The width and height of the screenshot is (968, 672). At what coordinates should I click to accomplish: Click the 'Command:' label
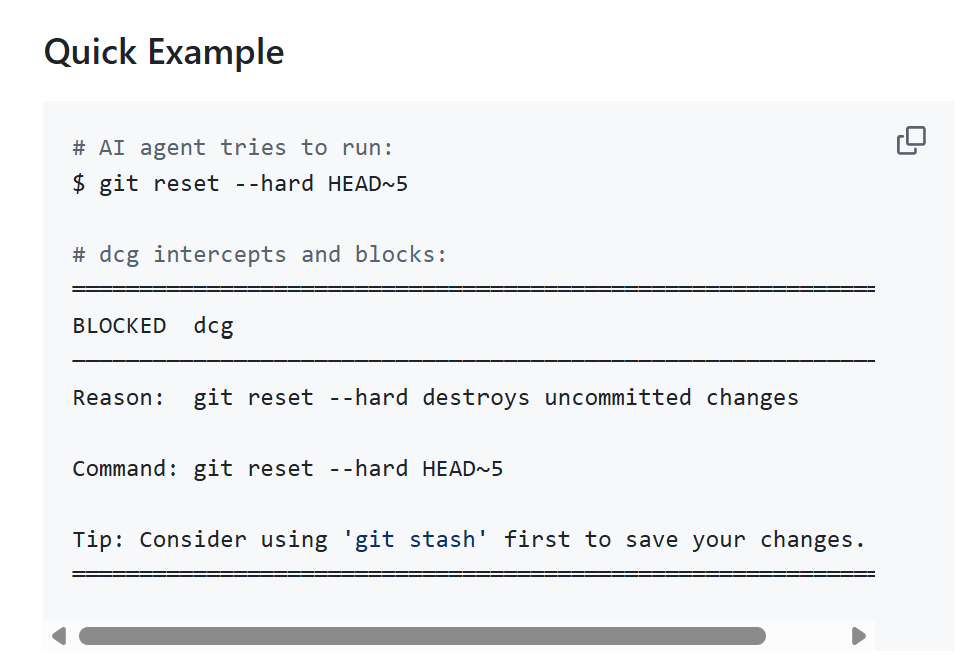(125, 468)
